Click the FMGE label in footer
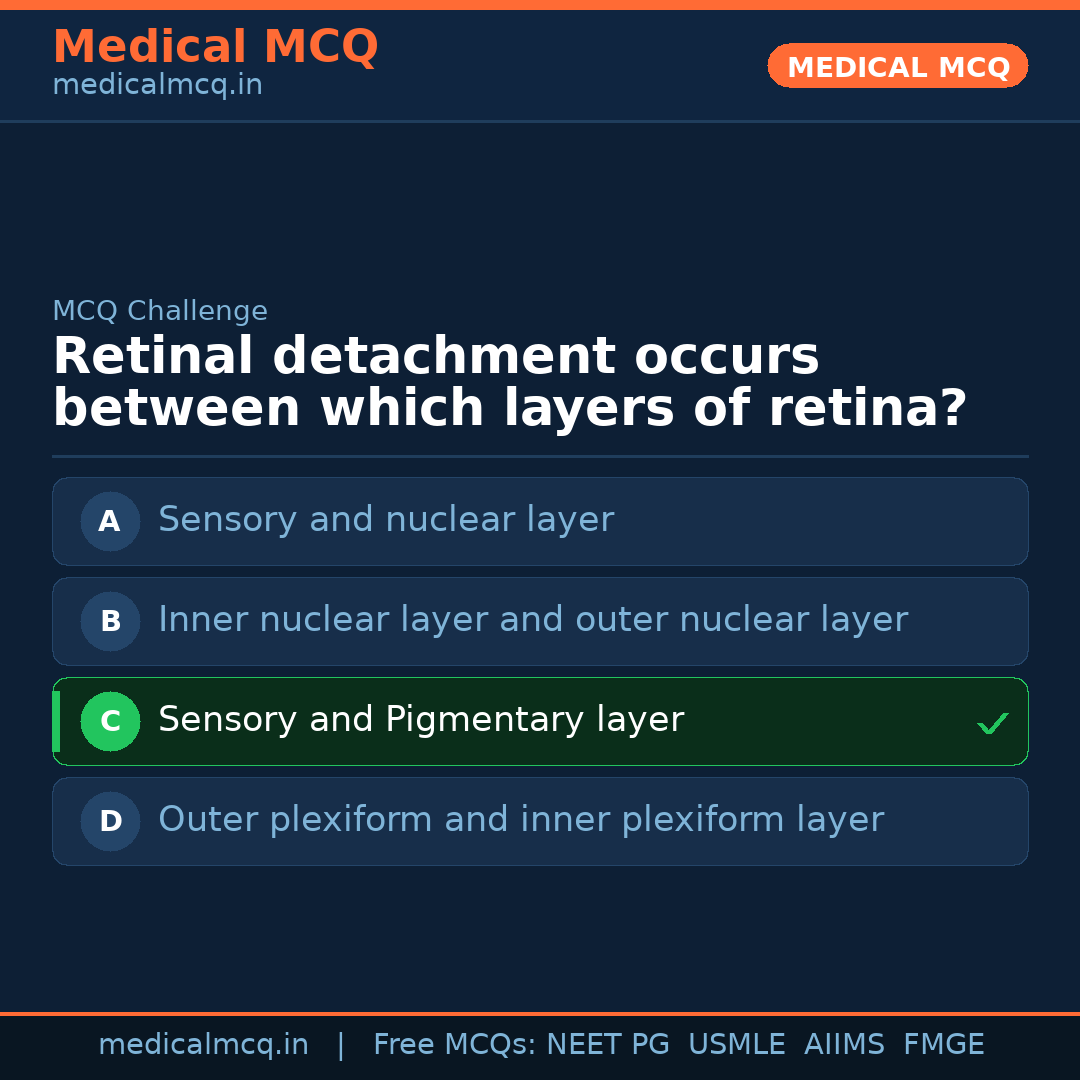The width and height of the screenshot is (1080, 1080). click(943, 1045)
